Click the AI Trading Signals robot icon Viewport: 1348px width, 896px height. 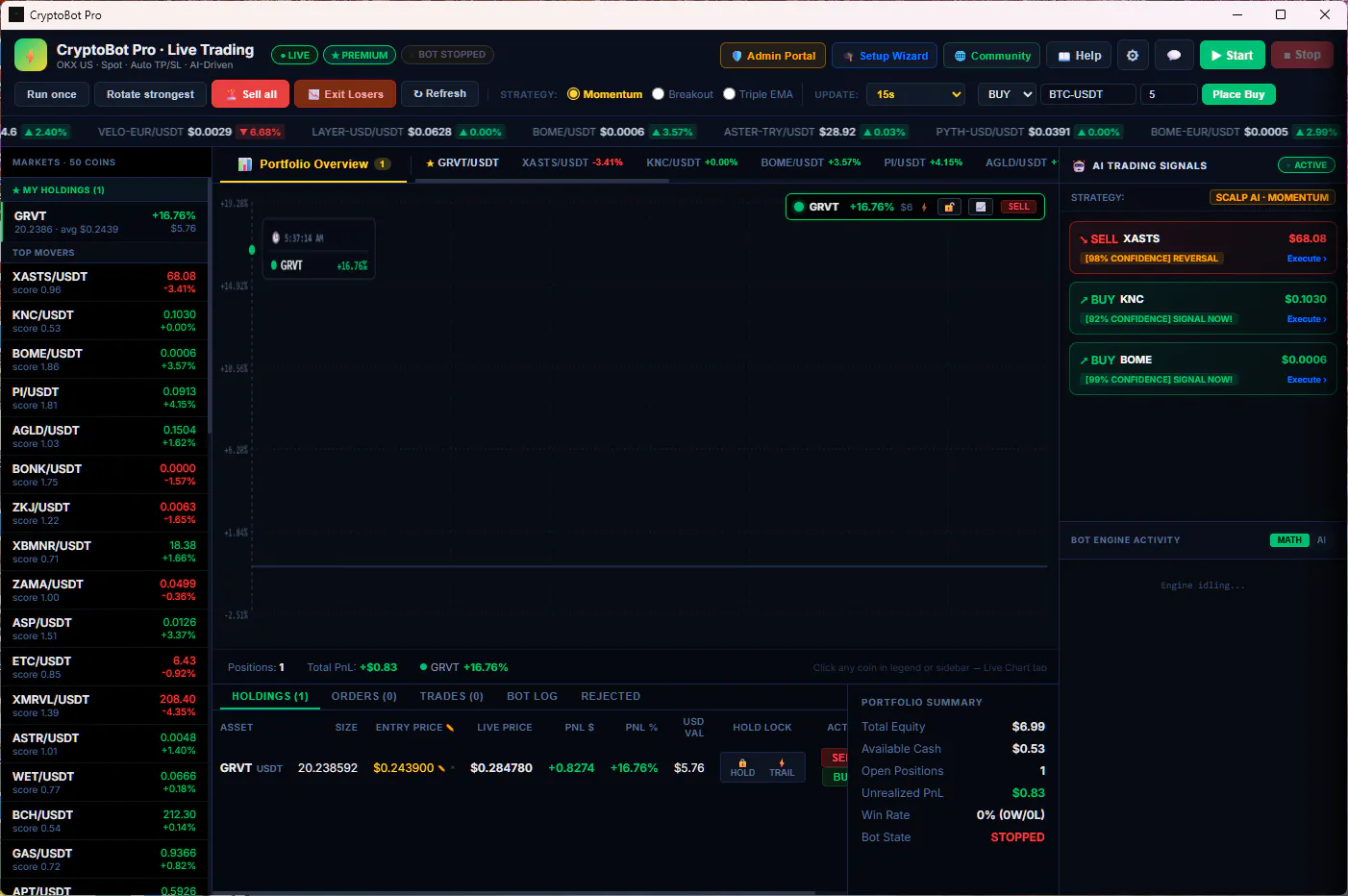pos(1079,166)
